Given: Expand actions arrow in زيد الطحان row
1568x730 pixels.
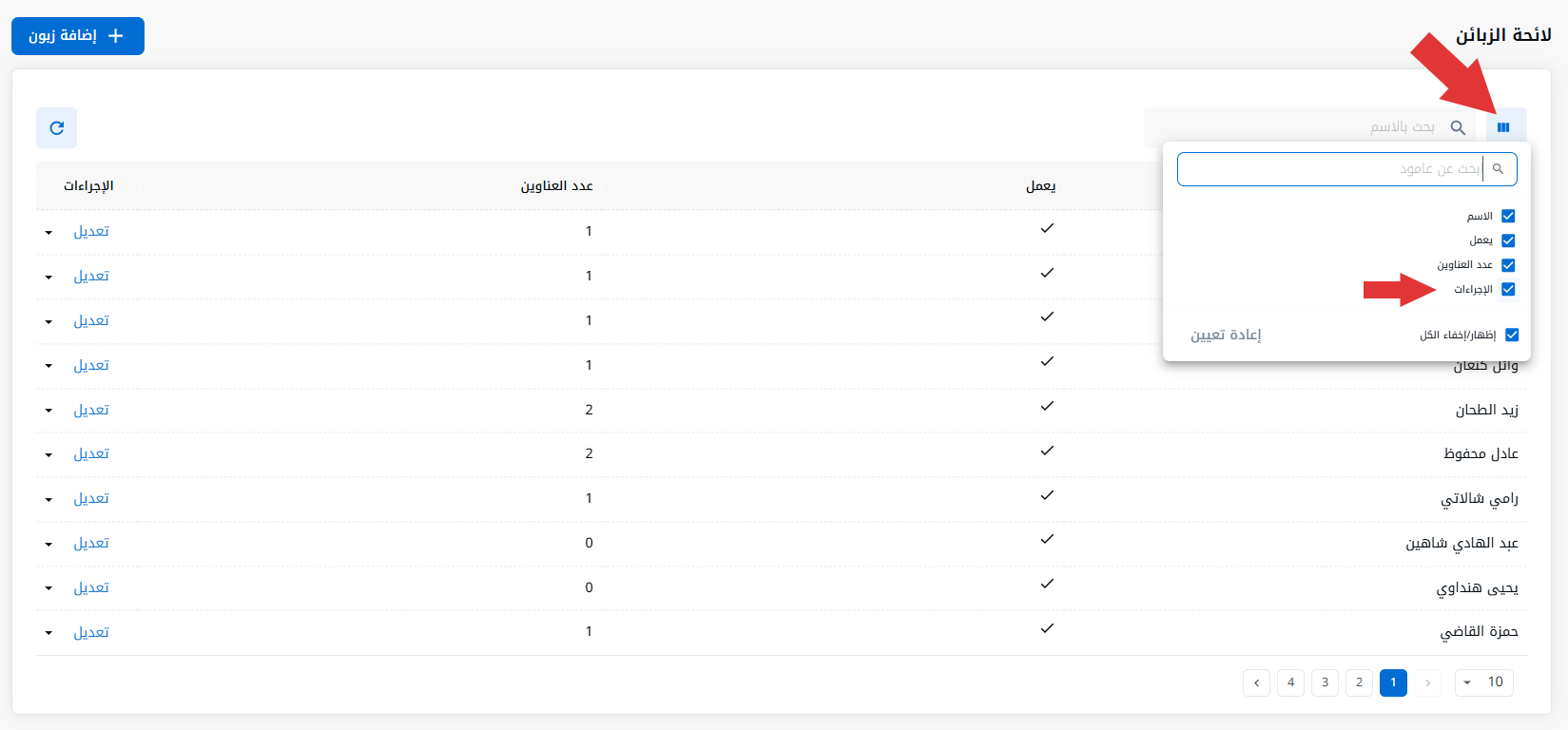Looking at the screenshot, I should (x=48, y=411).
